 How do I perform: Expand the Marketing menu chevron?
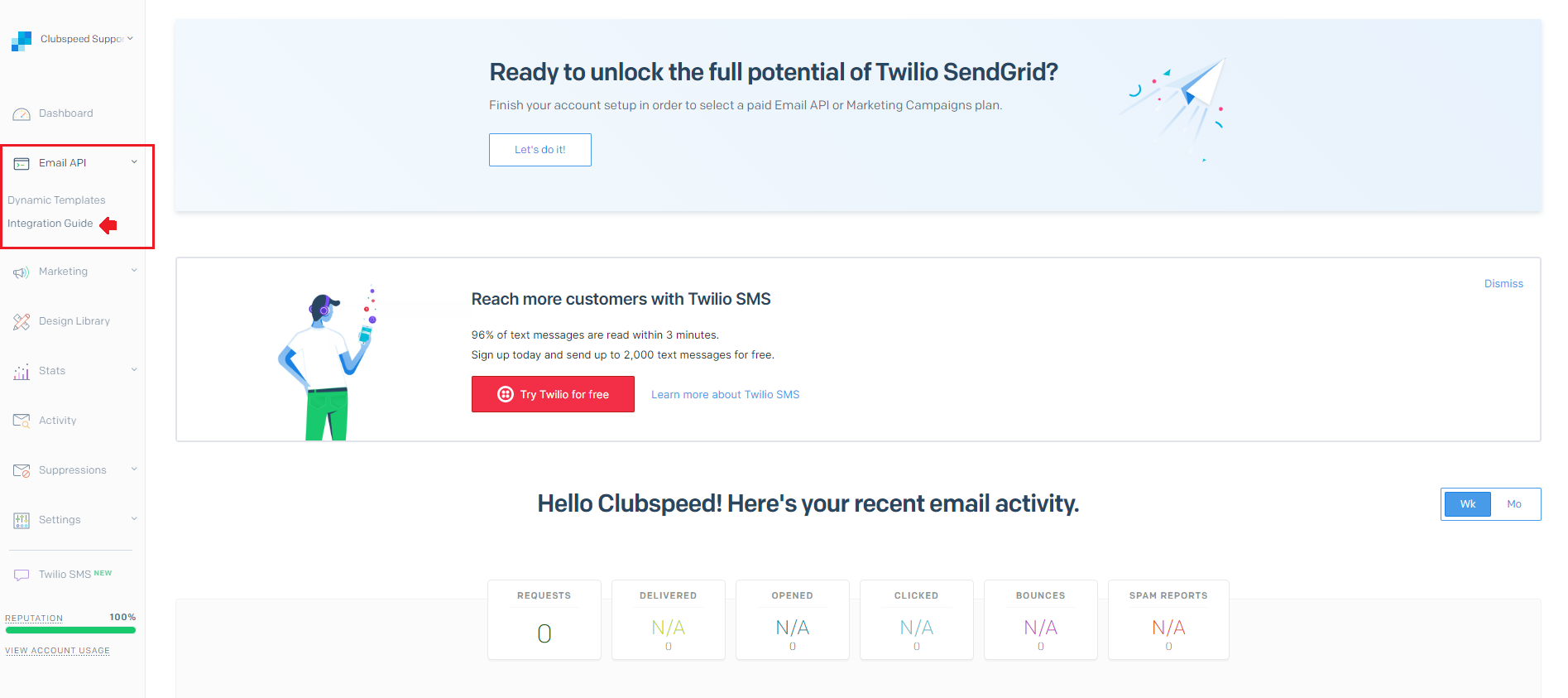(134, 271)
